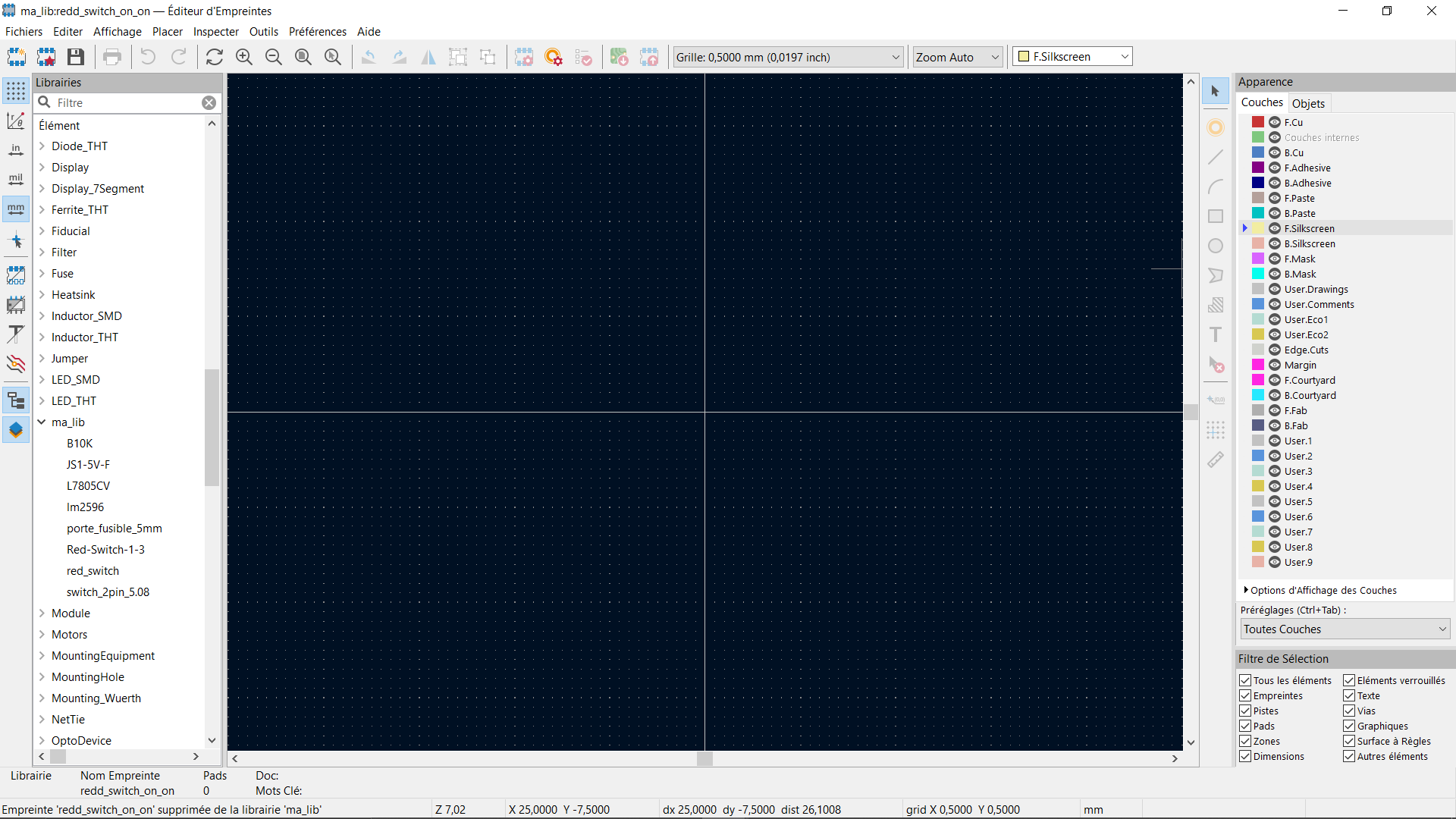Switch to the Objets tab
This screenshot has width=1456, height=819.
[1308, 103]
